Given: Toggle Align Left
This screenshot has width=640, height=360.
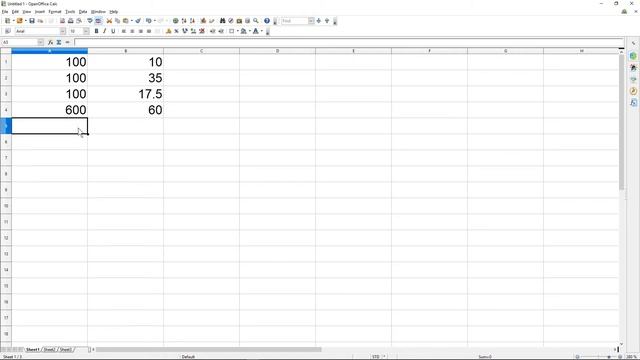Looking at the screenshot, I should (x=124, y=31).
